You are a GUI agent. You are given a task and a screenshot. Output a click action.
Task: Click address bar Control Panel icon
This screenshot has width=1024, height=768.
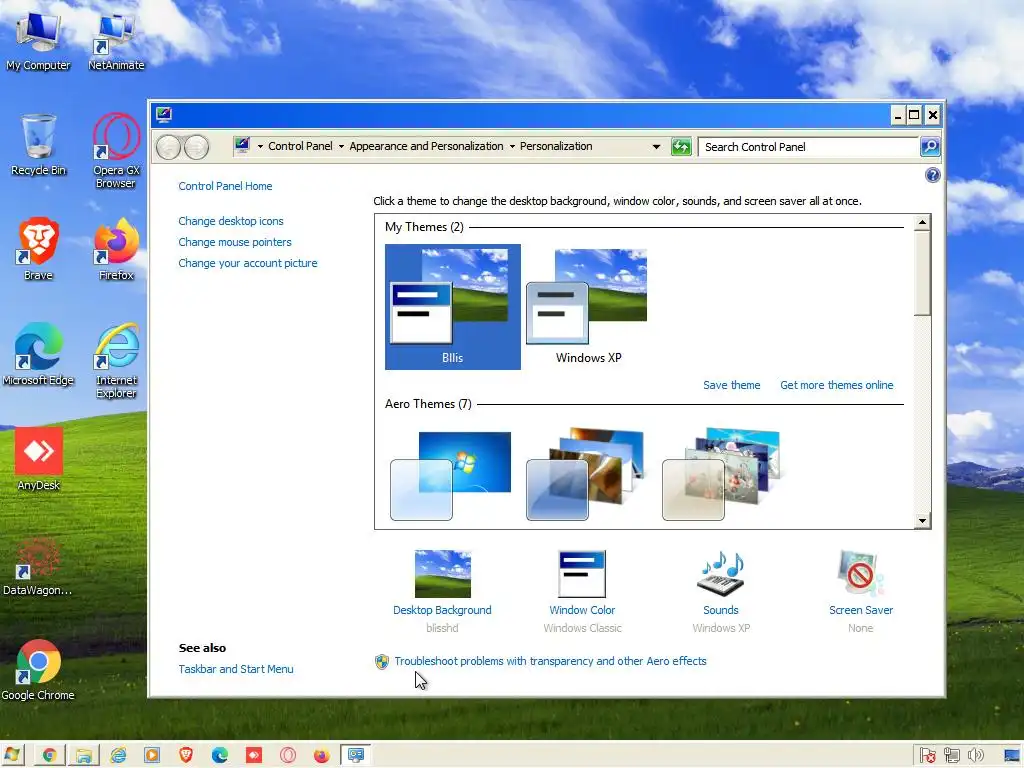pos(242,146)
